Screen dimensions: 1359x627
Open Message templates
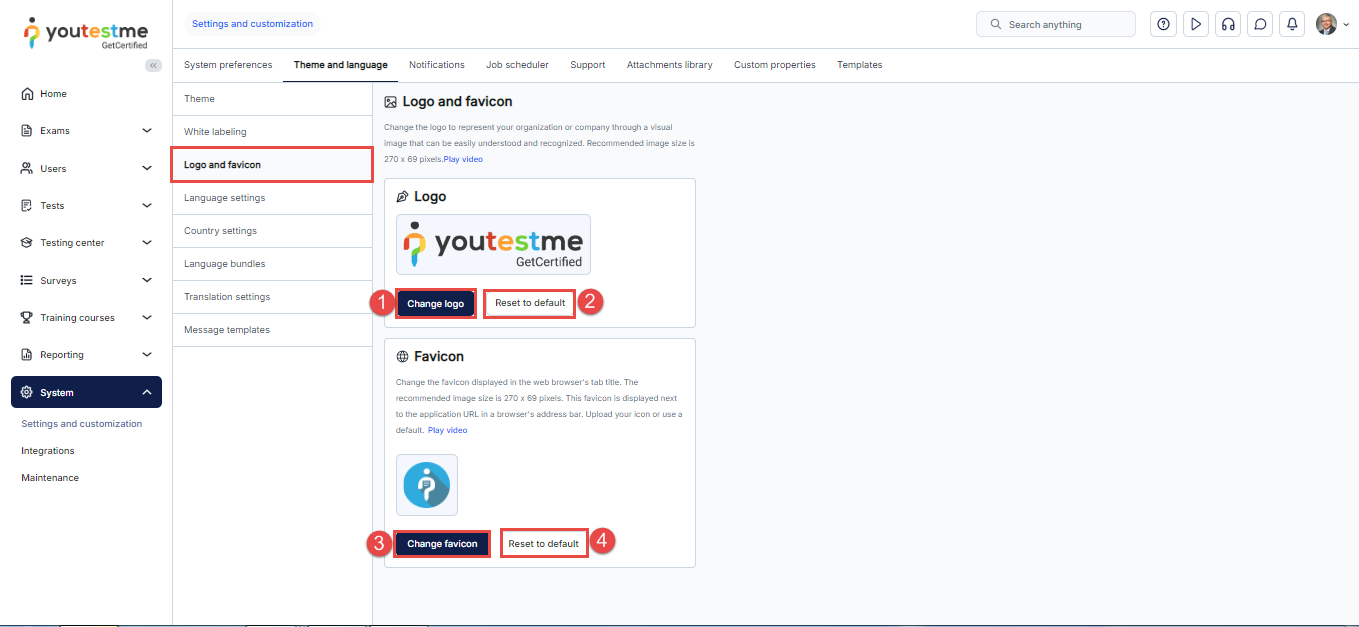(x=272, y=330)
